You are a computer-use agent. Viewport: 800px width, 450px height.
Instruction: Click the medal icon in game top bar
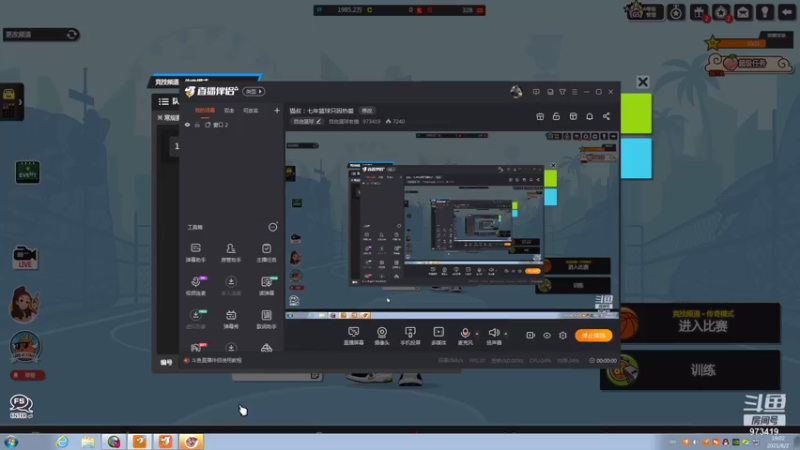pos(676,12)
